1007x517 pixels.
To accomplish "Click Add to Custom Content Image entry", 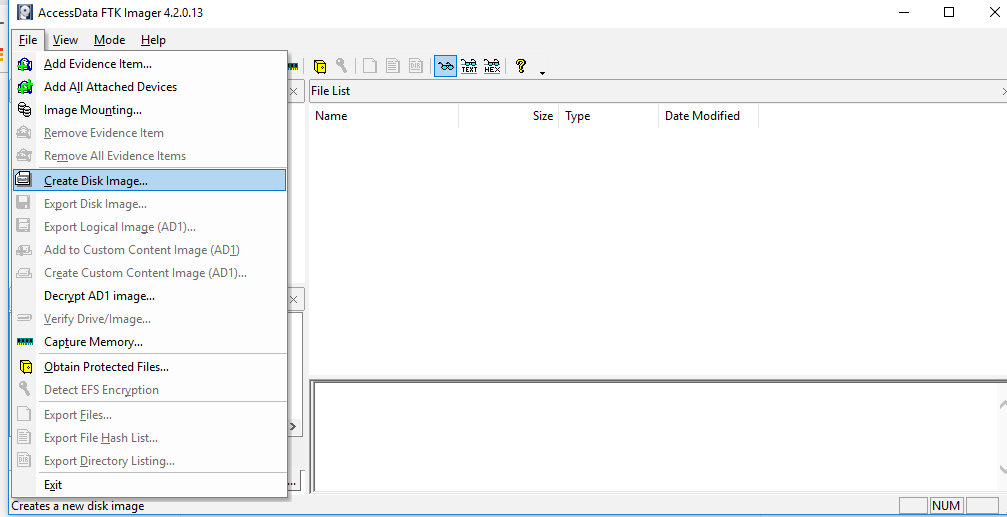I will pos(149,250).
